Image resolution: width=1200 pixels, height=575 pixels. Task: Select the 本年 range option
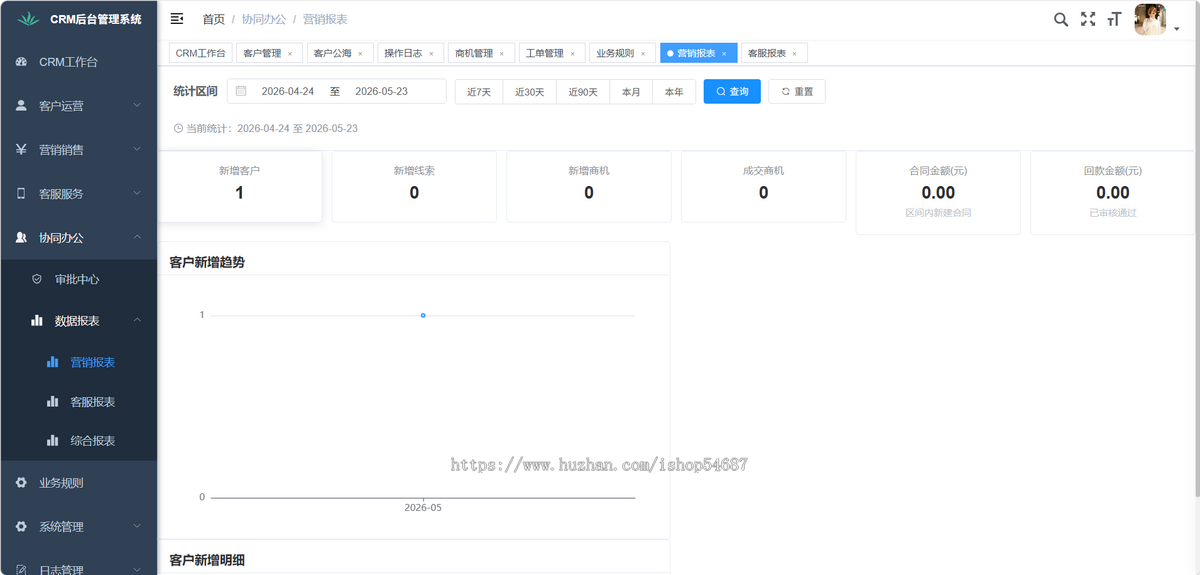click(674, 91)
